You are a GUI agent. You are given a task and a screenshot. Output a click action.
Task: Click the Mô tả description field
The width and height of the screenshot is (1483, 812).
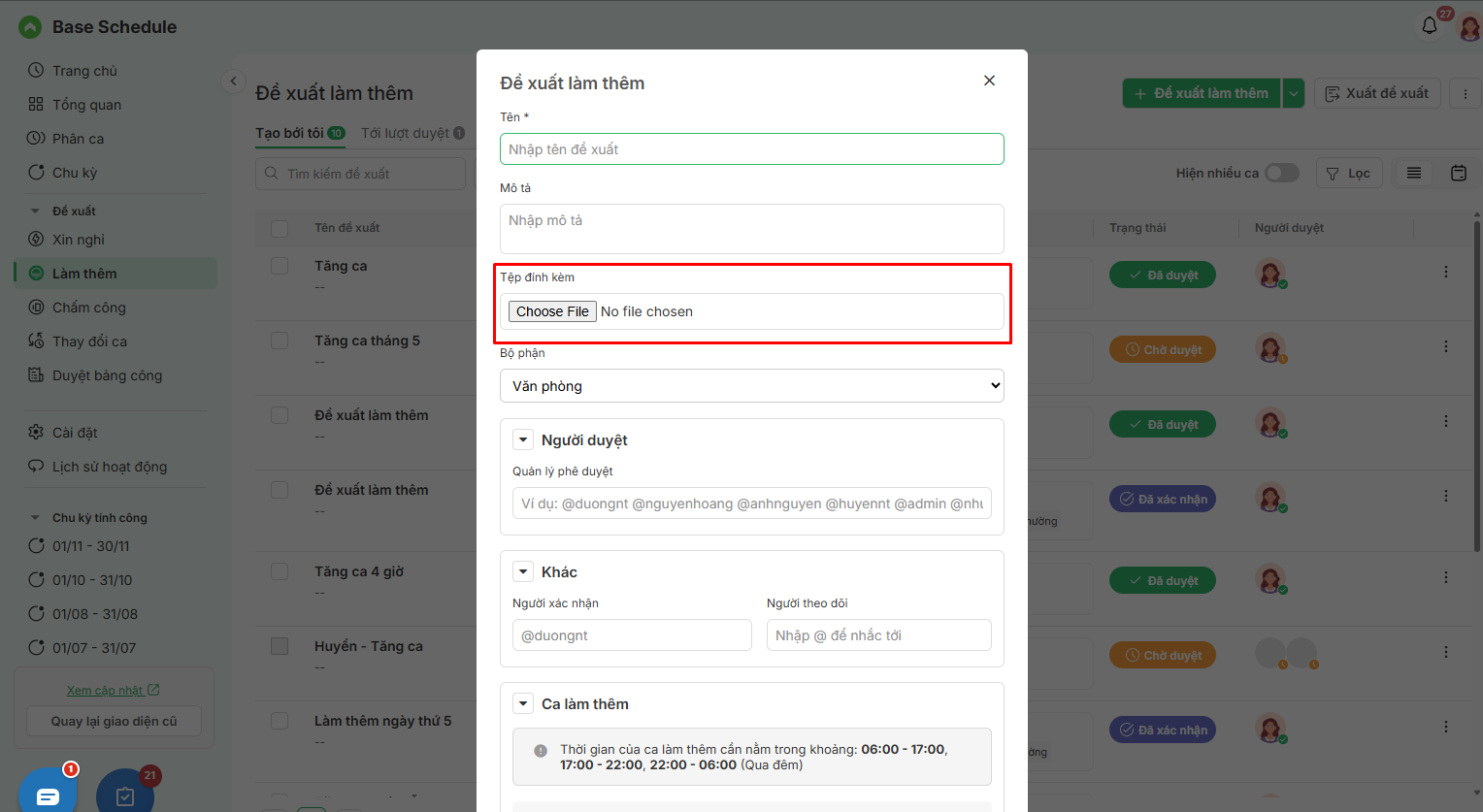pyautogui.click(x=751, y=229)
